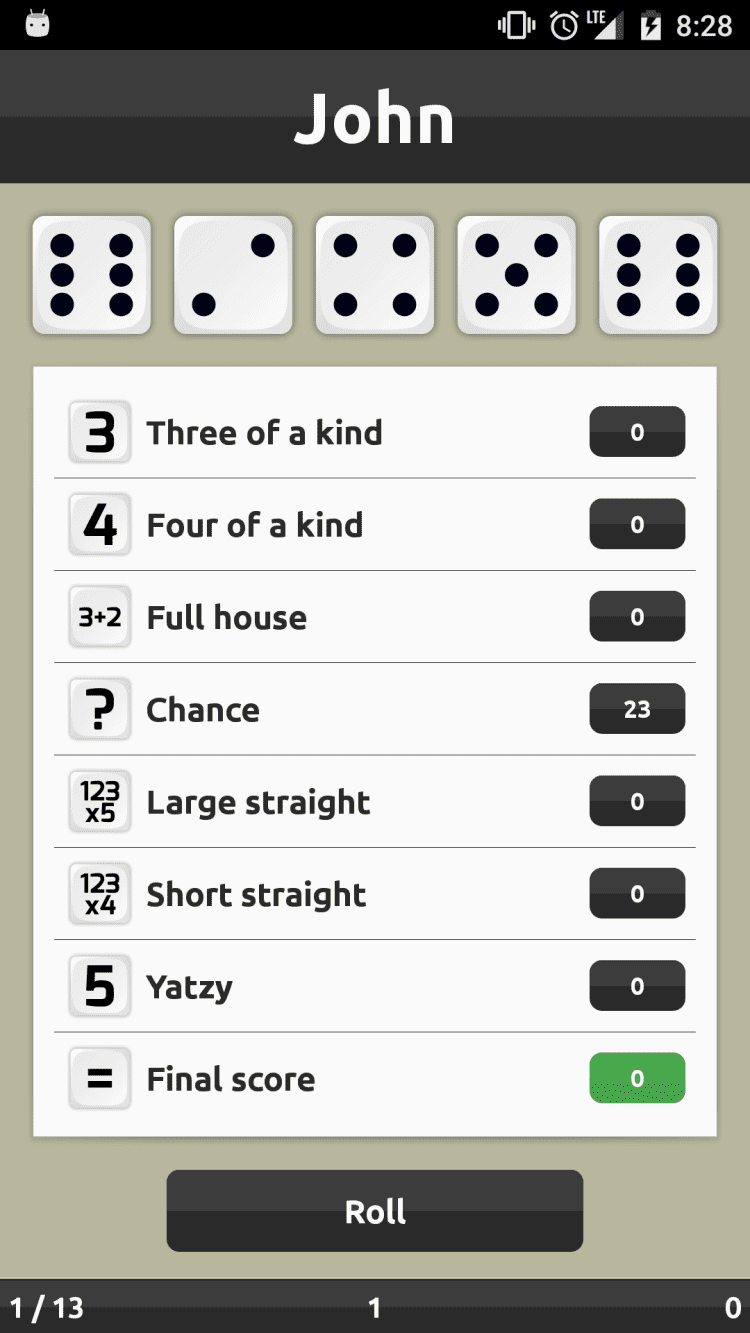Hold the die showing four
Image resolution: width=750 pixels, height=1333 pixels.
pos(375,275)
